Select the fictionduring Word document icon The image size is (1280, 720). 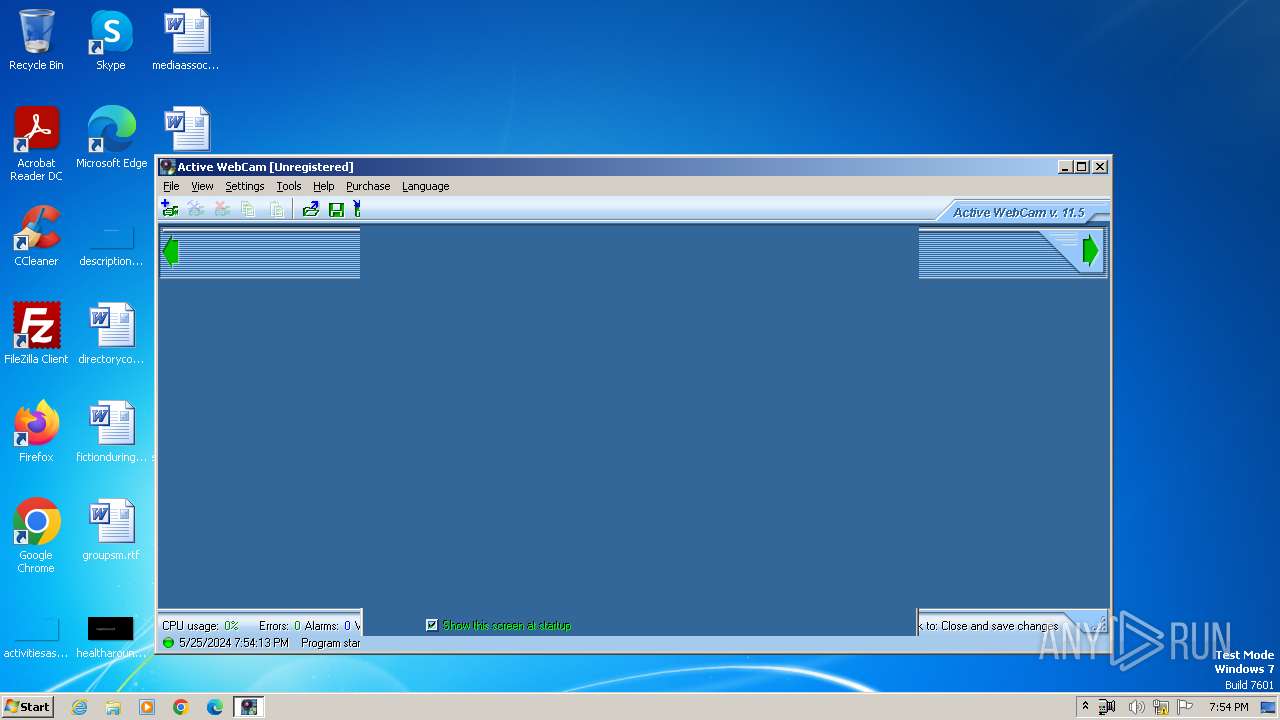[x=111, y=432]
